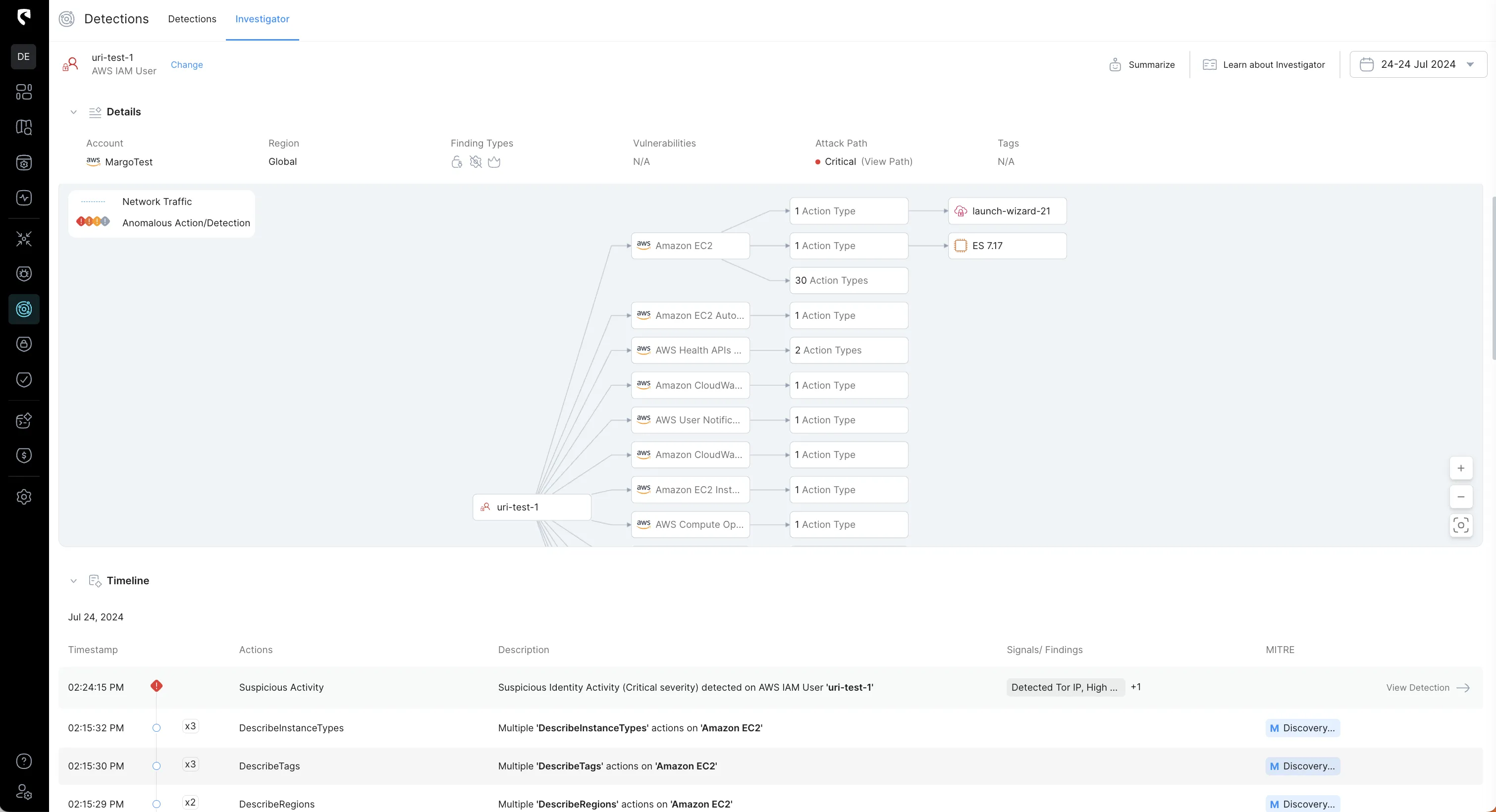Image resolution: width=1496 pixels, height=812 pixels.
Task: Click the third finding type crown icon
Action: click(x=494, y=162)
